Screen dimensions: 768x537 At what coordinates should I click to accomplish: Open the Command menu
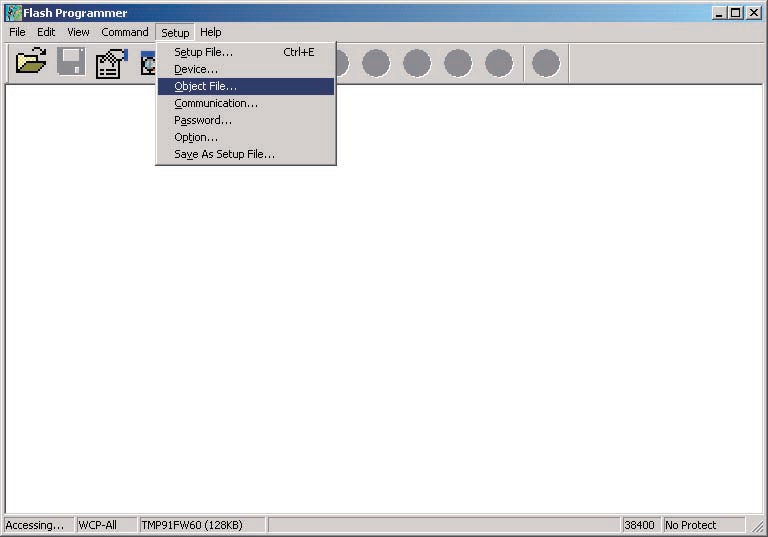(x=124, y=32)
